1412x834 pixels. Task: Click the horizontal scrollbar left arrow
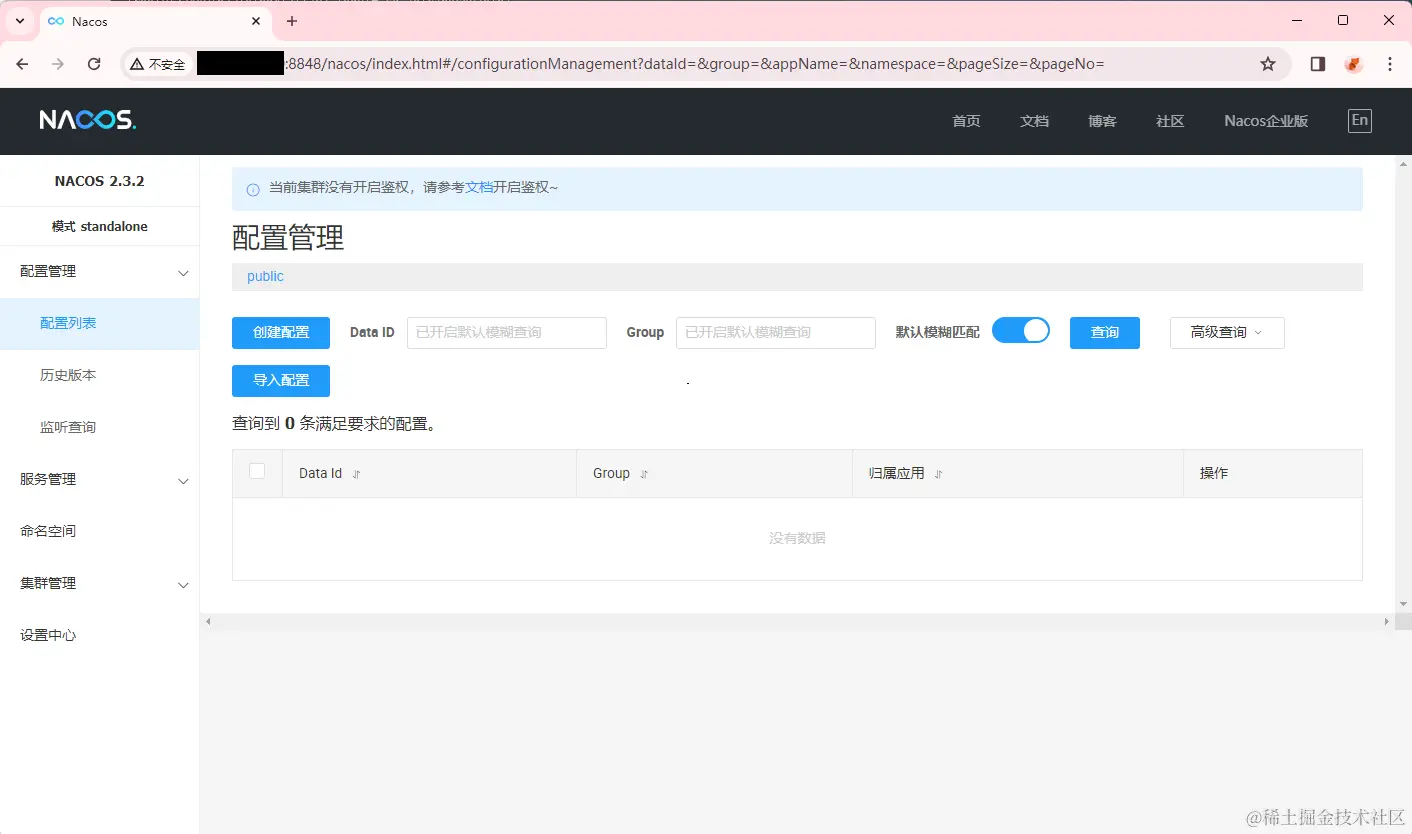coord(208,622)
